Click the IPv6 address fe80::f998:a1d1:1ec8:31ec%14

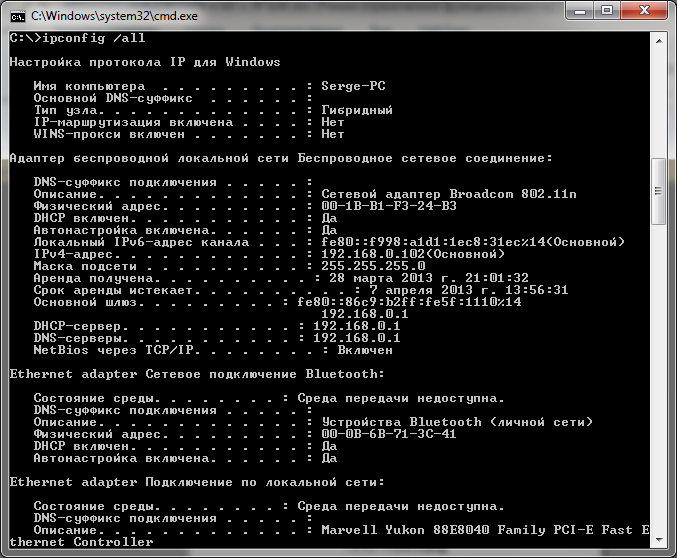(433, 242)
